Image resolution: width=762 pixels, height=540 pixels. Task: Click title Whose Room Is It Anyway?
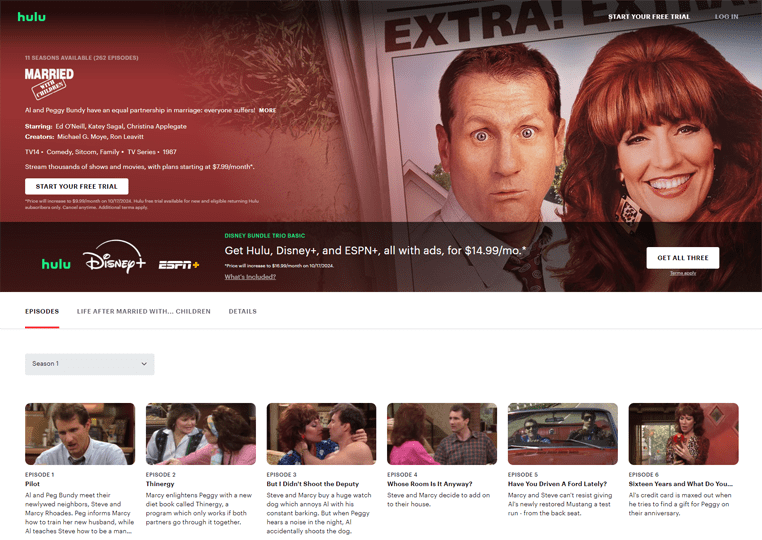(430, 484)
